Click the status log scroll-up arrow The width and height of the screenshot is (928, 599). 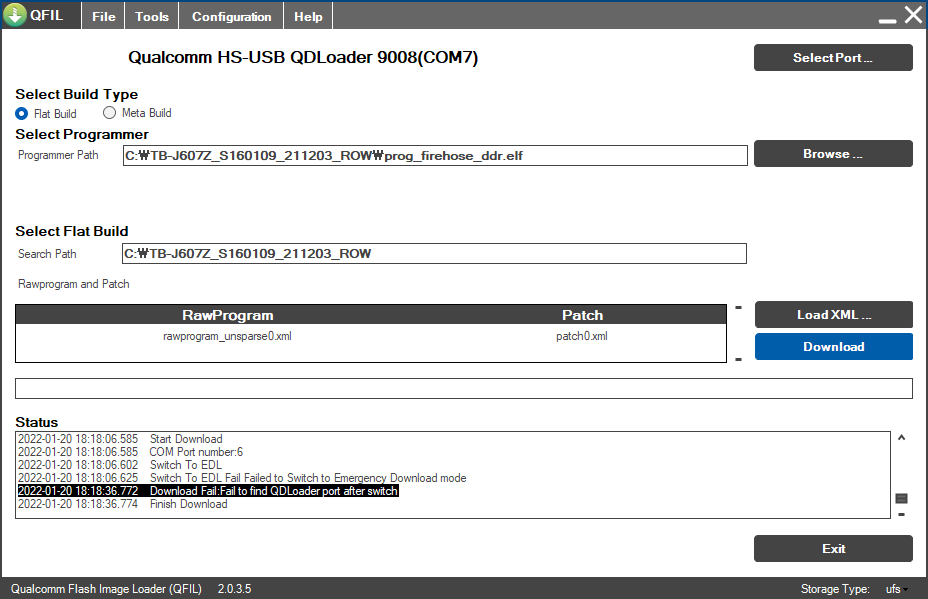[x=901, y=438]
